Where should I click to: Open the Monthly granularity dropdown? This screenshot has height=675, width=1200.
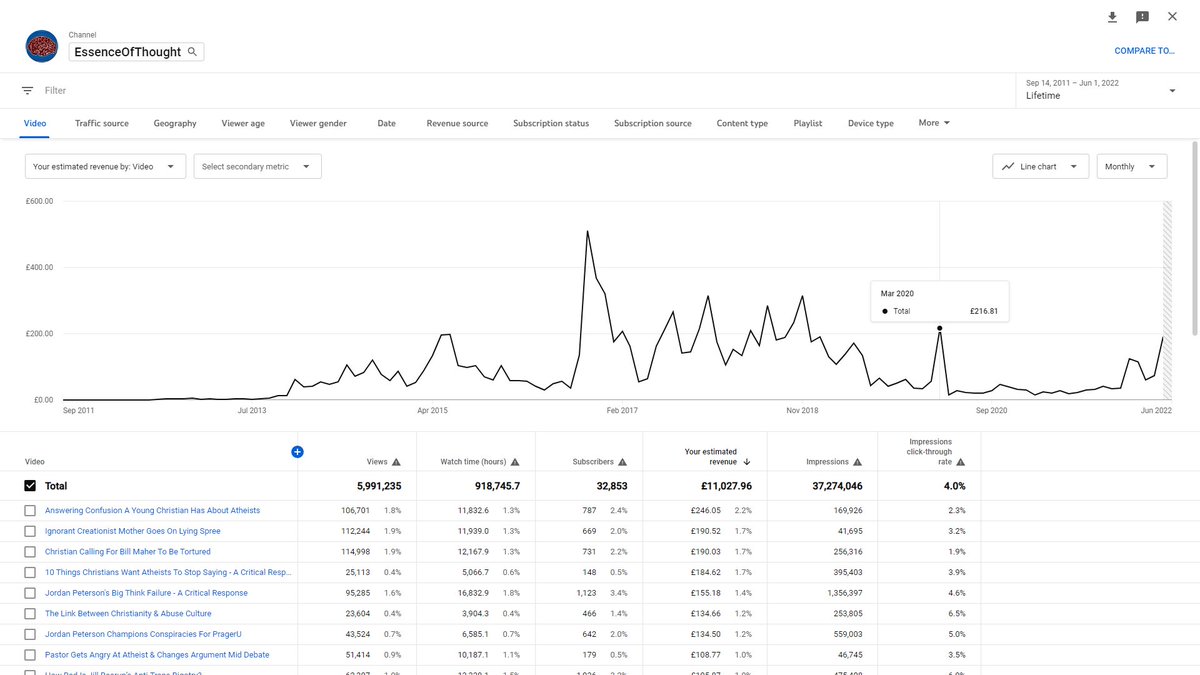[1132, 167]
